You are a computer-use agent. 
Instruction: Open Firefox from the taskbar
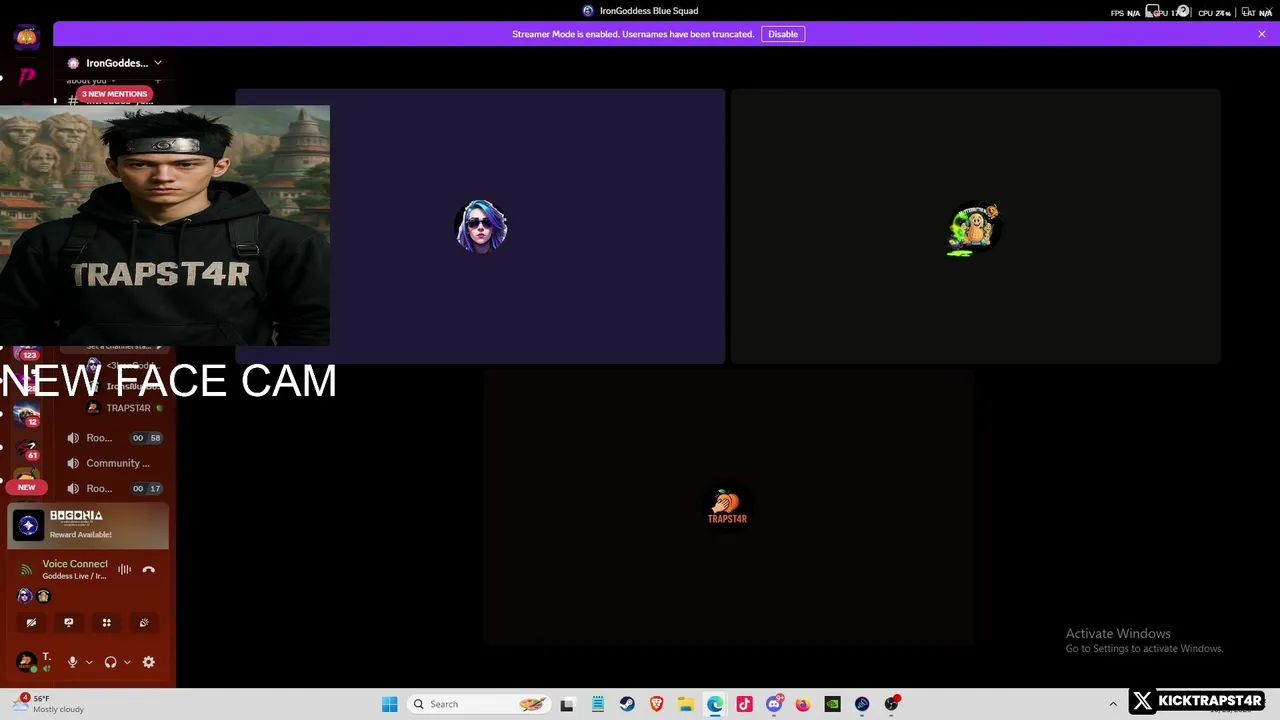pyautogui.click(x=803, y=704)
